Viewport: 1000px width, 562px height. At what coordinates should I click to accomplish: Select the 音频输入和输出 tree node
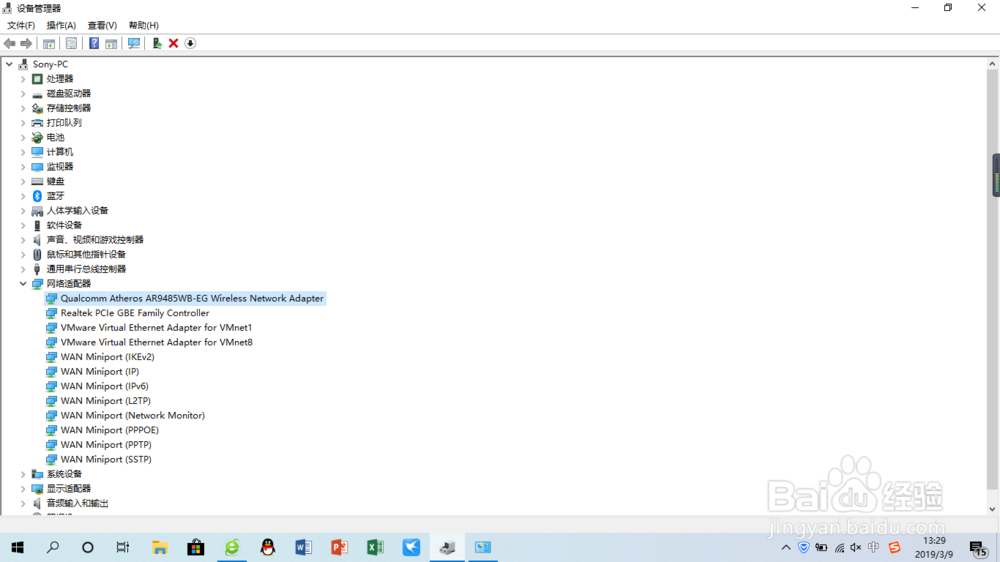click(77, 504)
